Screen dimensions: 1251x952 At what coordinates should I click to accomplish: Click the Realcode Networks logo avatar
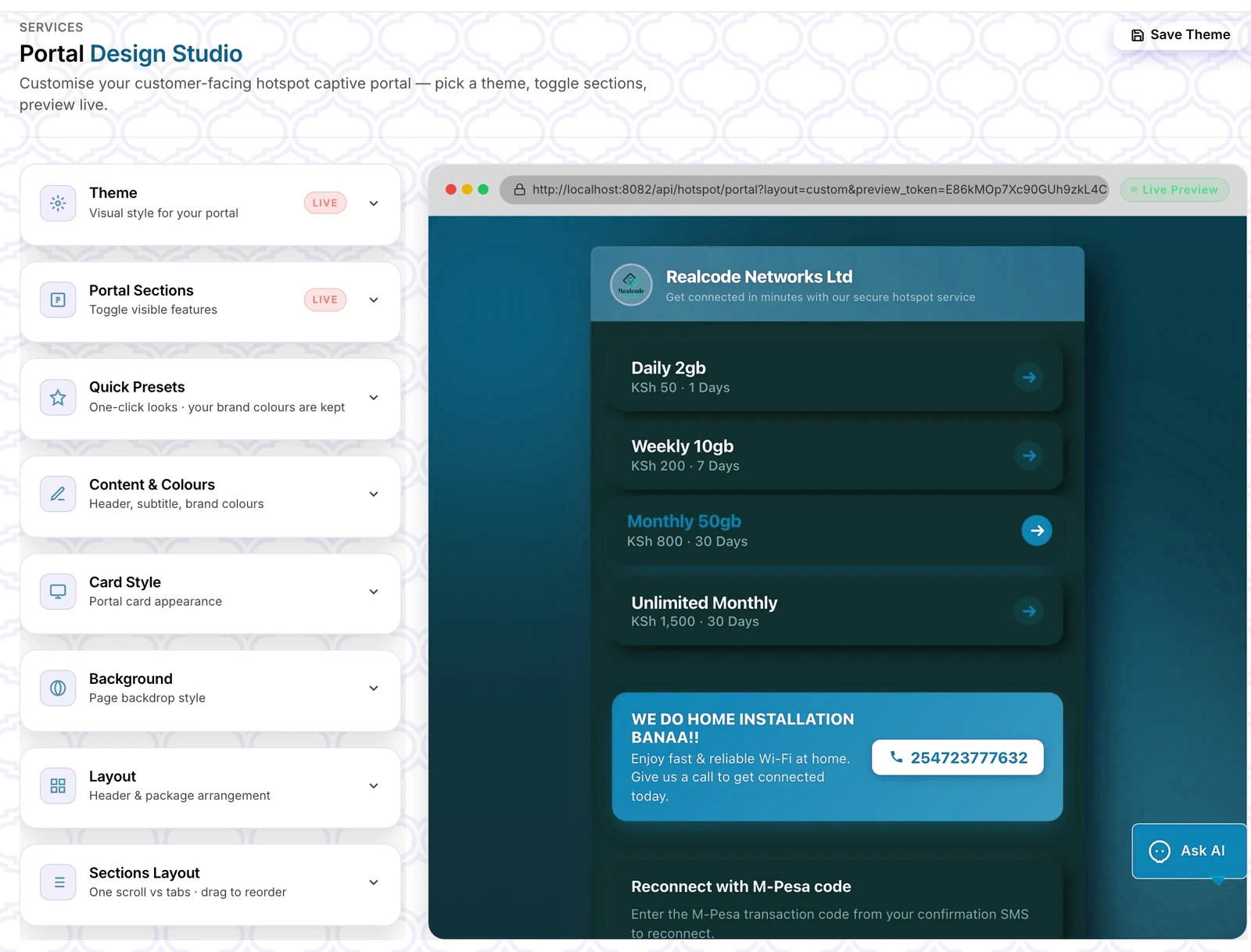pyautogui.click(x=631, y=285)
